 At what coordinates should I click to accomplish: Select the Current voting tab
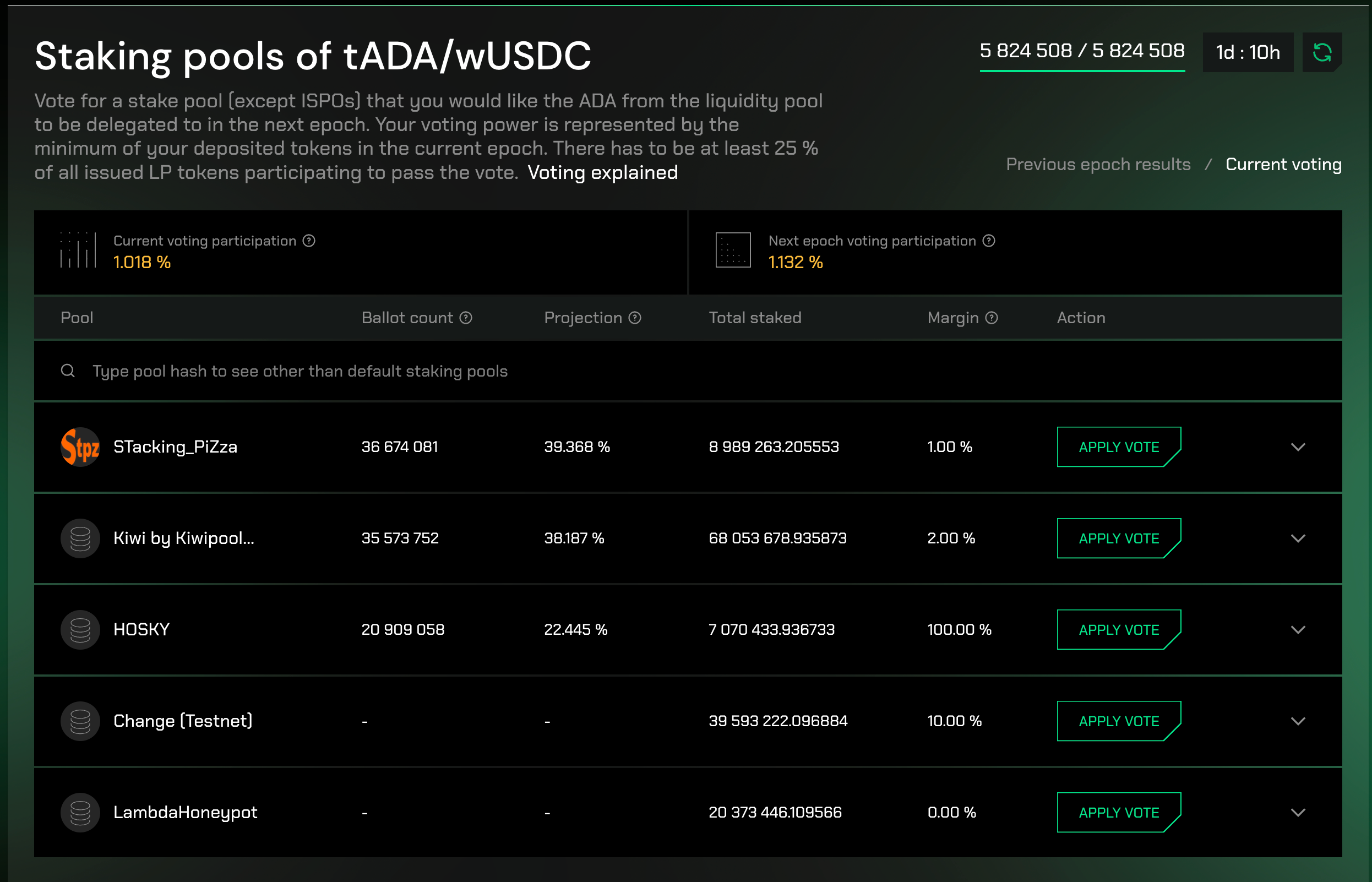point(1283,165)
